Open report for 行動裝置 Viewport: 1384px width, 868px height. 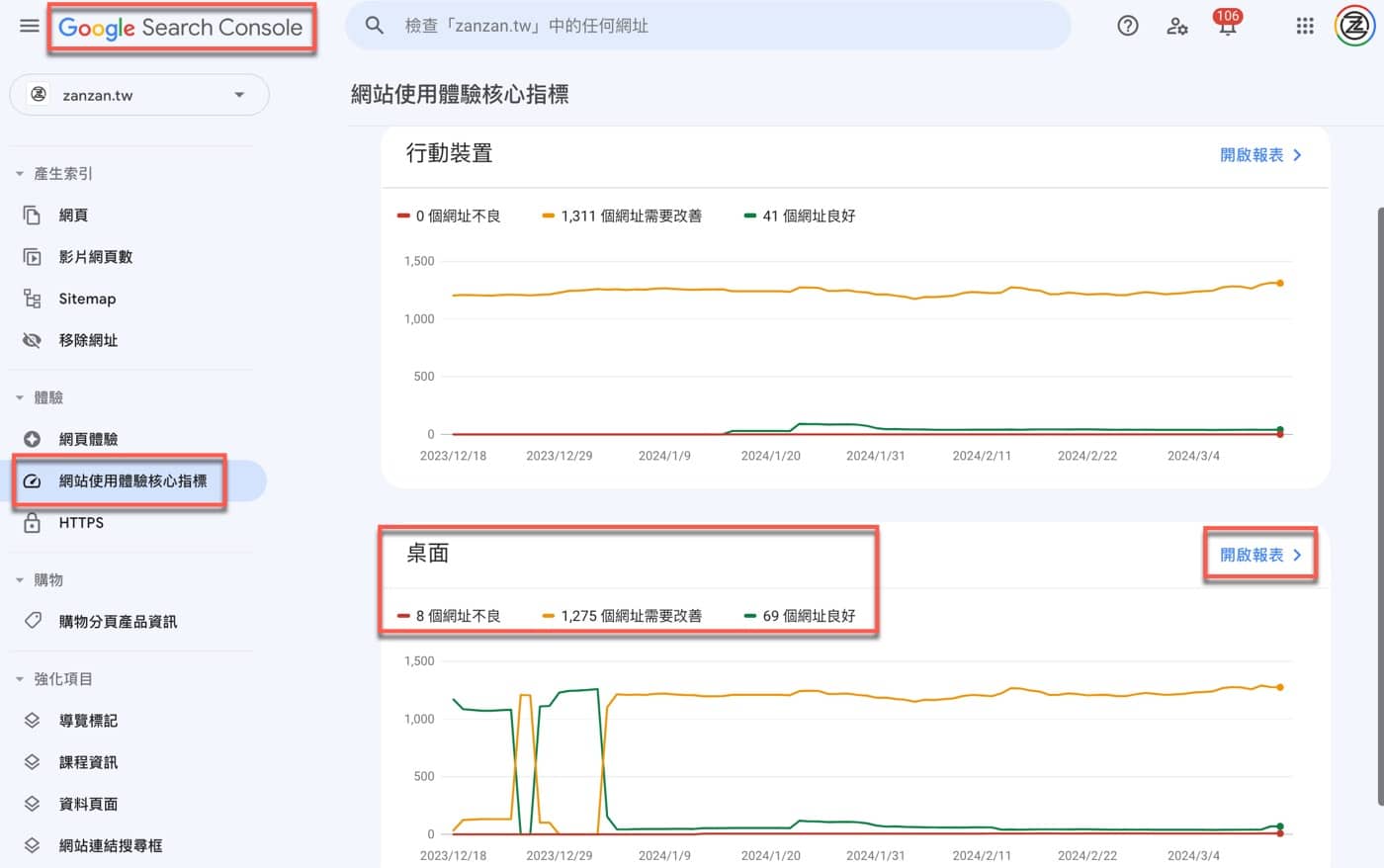pos(1260,155)
